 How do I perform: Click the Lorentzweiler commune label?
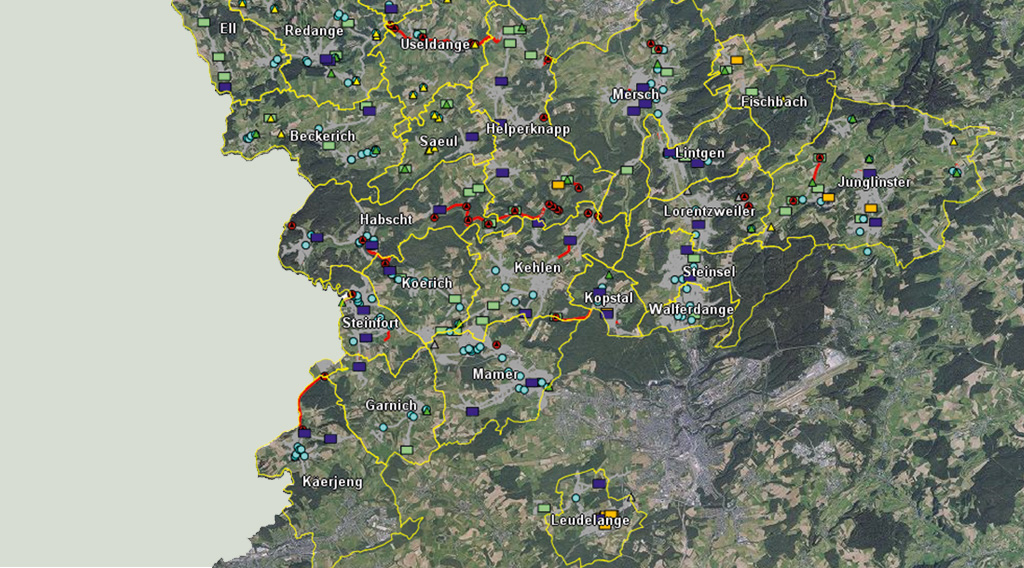710,212
